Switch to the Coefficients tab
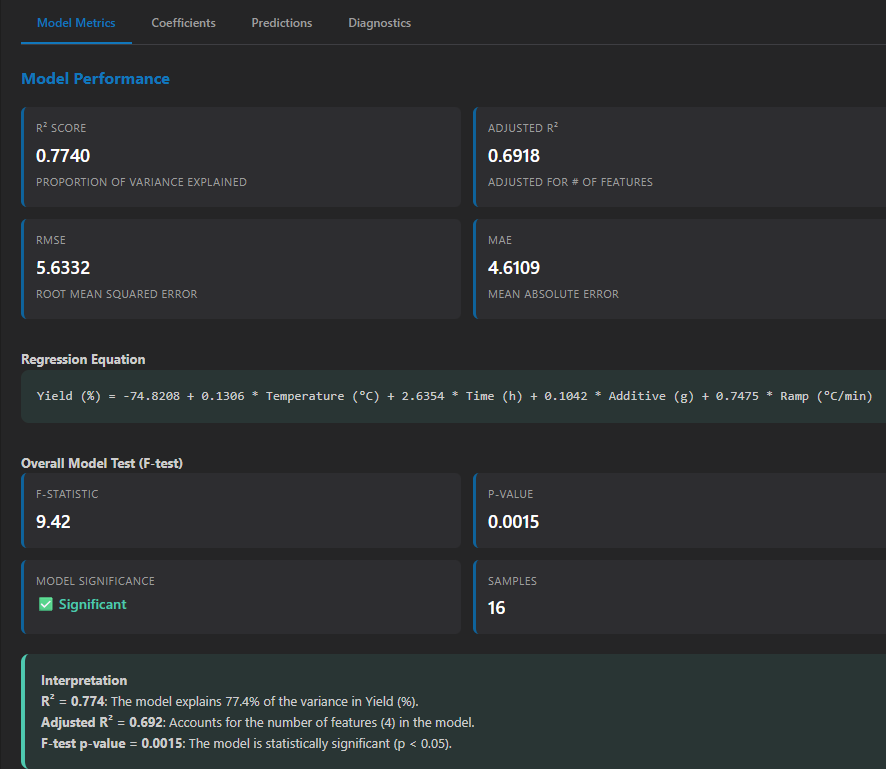Screen dimensions: 886x769 [x=183, y=23]
